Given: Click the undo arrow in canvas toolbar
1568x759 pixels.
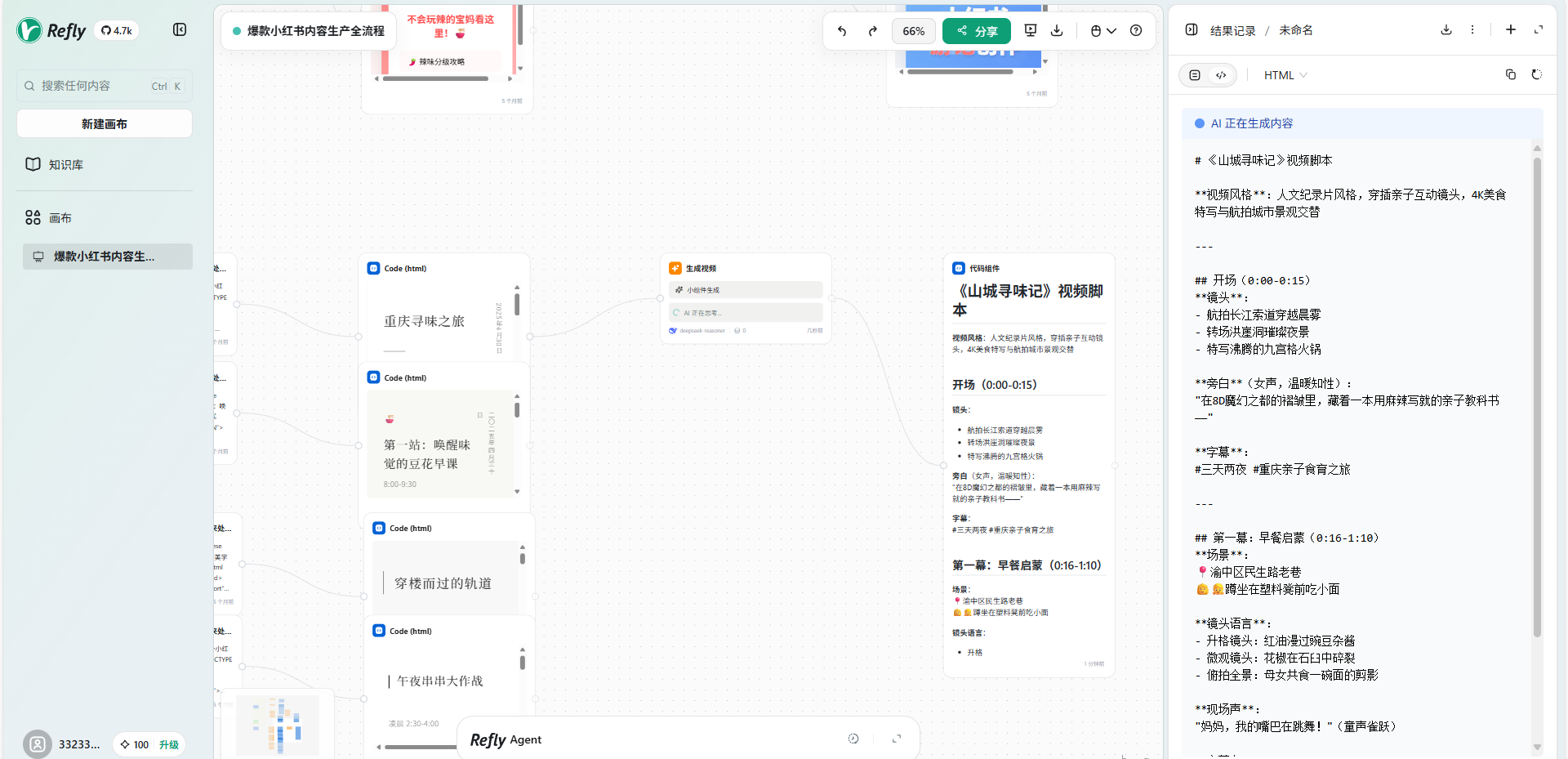Looking at the screenshot, I should tap(842, 31).
